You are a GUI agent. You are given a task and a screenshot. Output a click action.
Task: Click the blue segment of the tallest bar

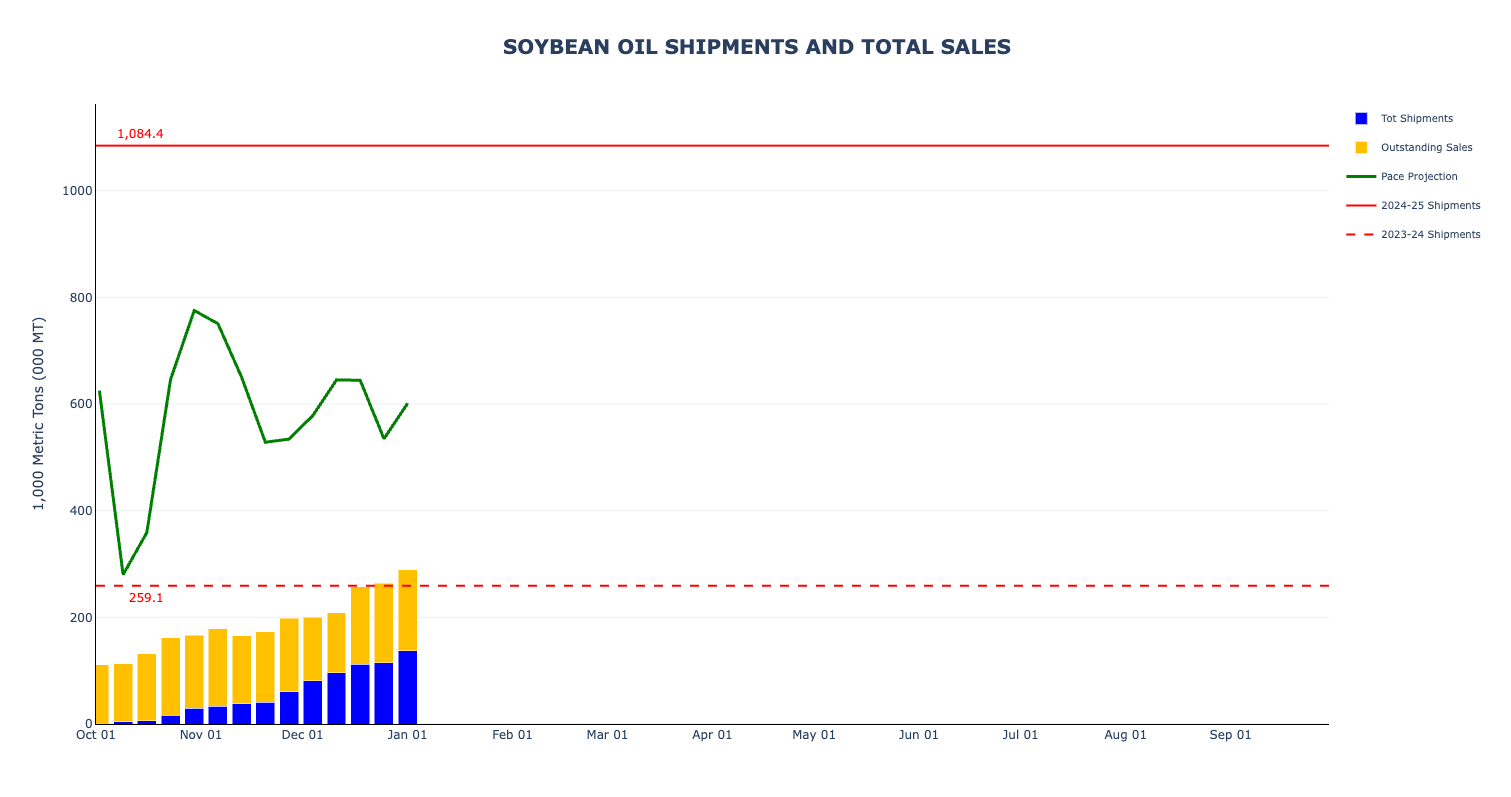tap(408, 687)
